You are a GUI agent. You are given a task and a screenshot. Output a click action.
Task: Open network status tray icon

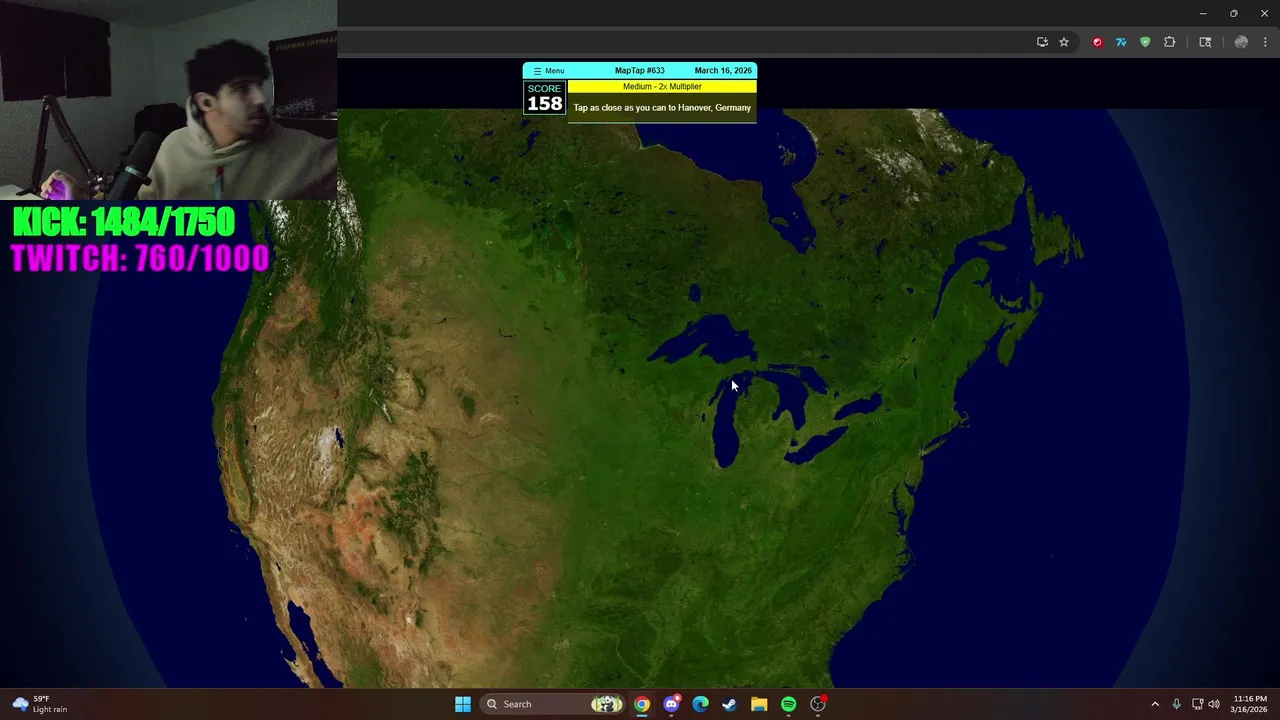coord(1197,704)
